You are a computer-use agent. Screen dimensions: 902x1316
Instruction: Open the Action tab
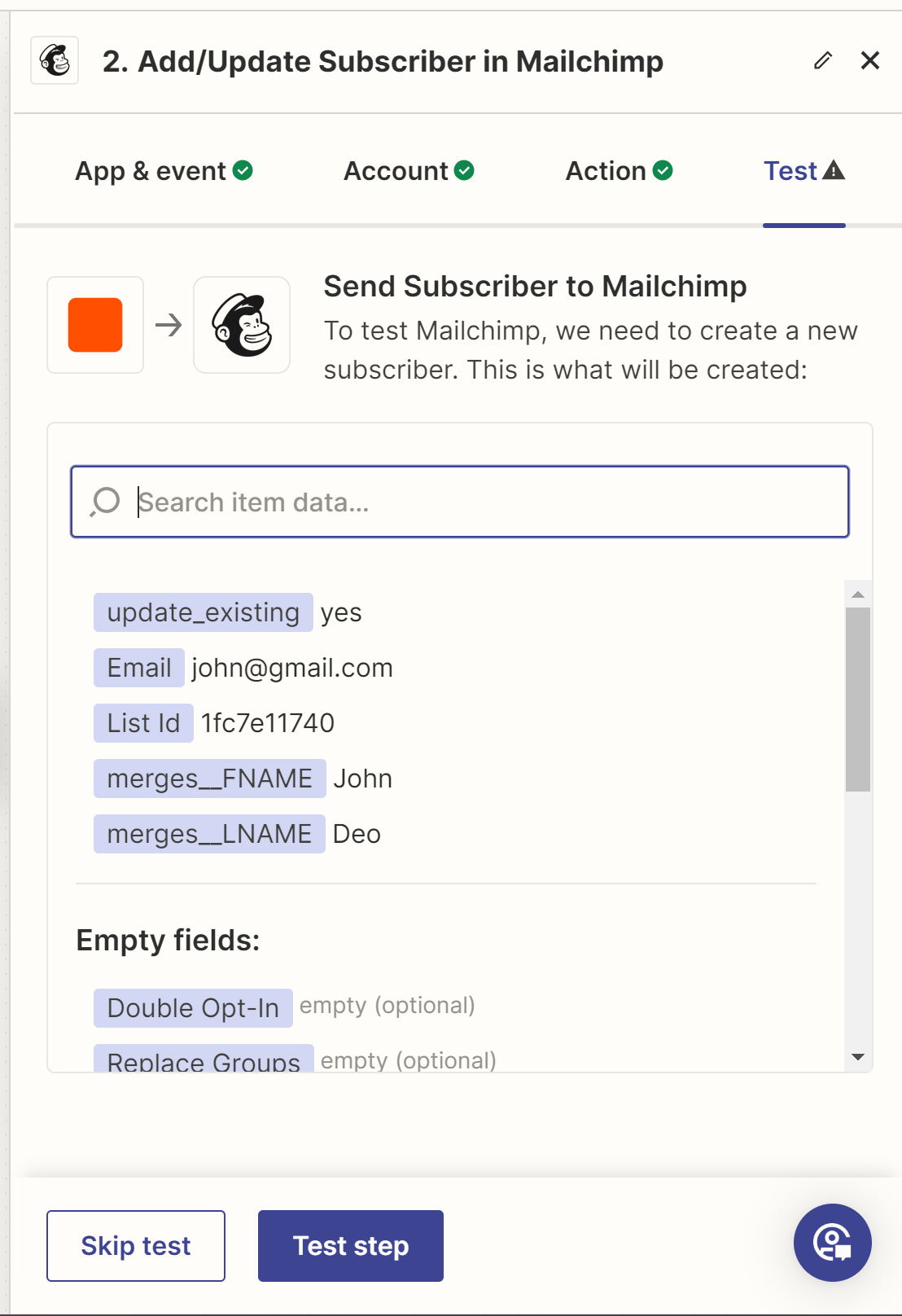click(619, 171)
